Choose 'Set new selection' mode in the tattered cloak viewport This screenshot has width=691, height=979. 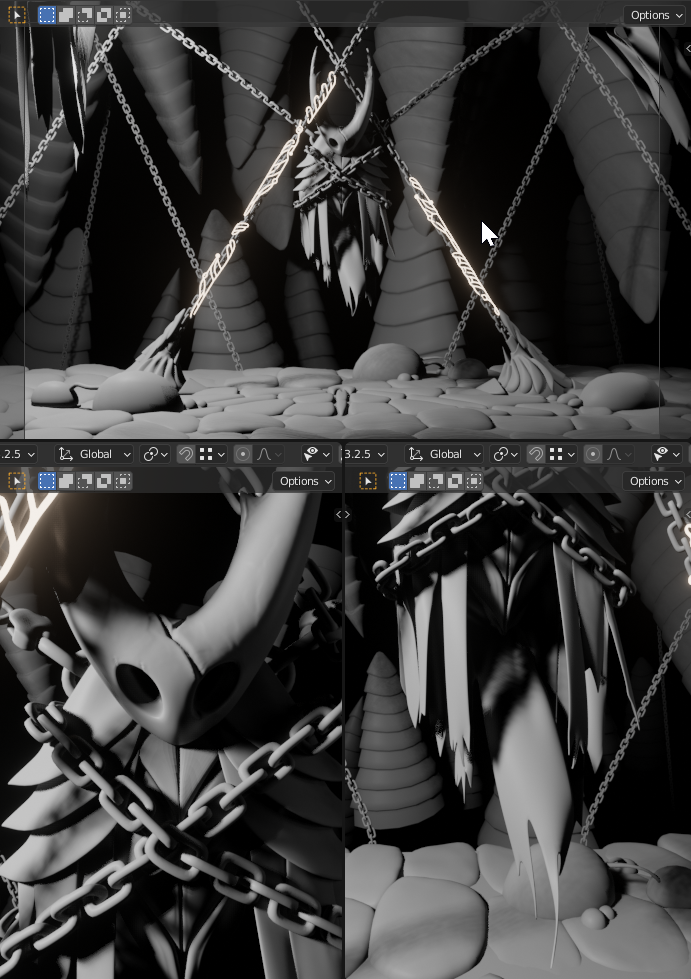398,481
